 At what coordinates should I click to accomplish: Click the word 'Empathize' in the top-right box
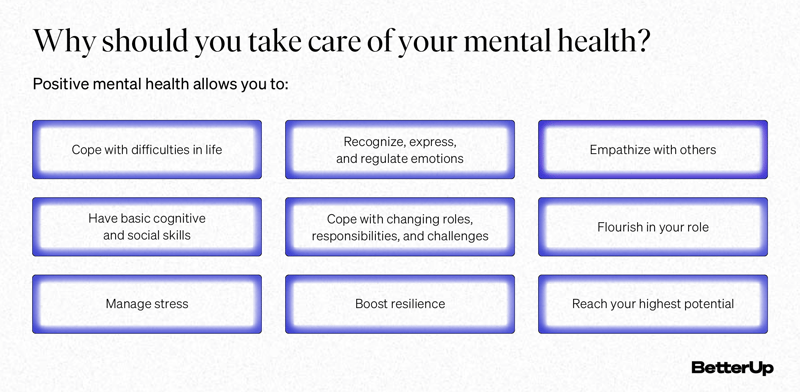(x=614, y=150)
